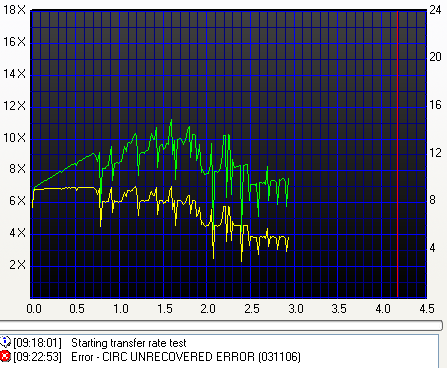The width and height of the screenshot is (447, 368).
Task: Click the 18X label on the left axis
Action: pyautogui.click(x=14, y=10)
